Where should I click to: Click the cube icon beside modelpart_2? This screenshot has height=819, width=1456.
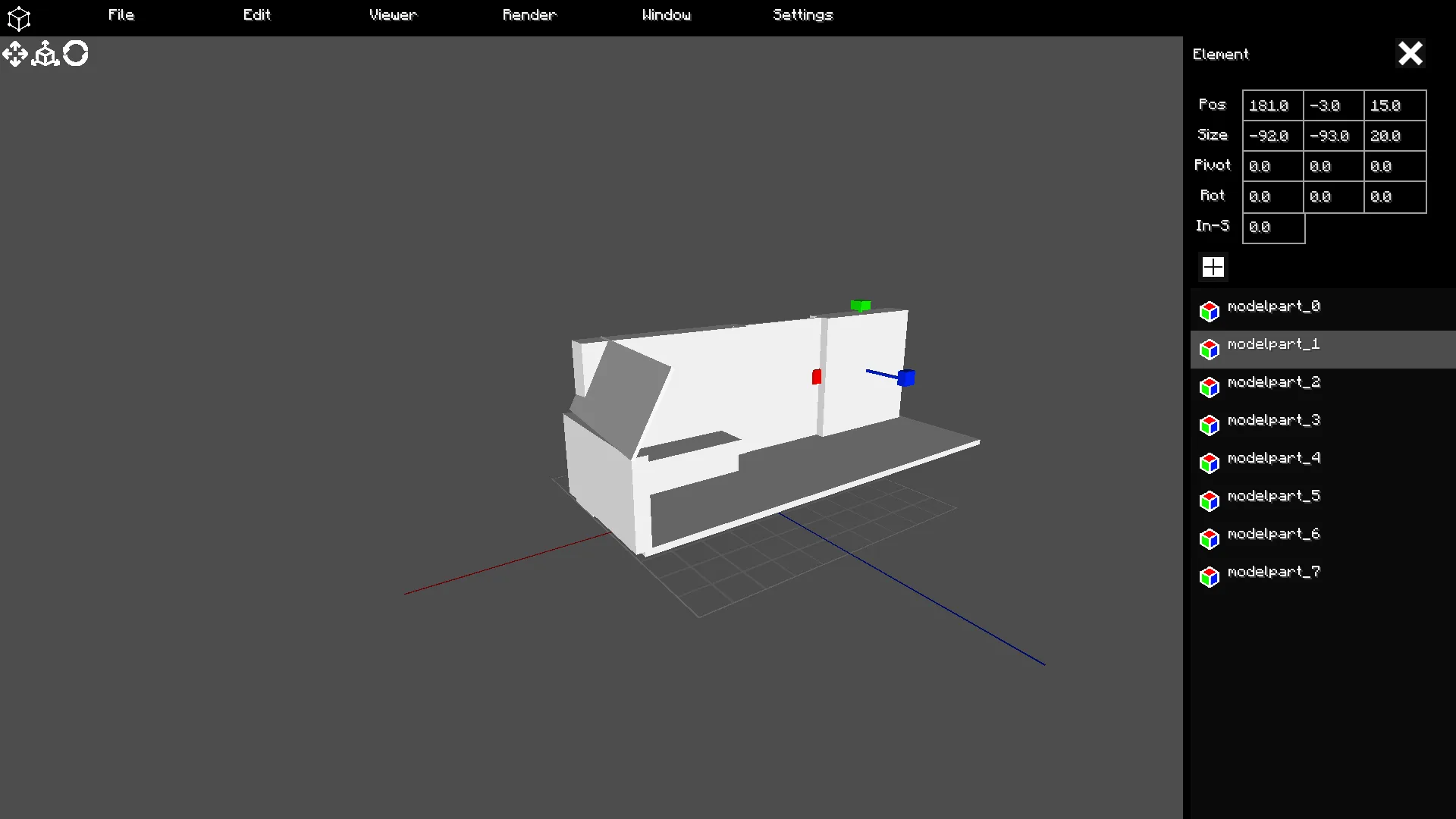click(1210, 387)
